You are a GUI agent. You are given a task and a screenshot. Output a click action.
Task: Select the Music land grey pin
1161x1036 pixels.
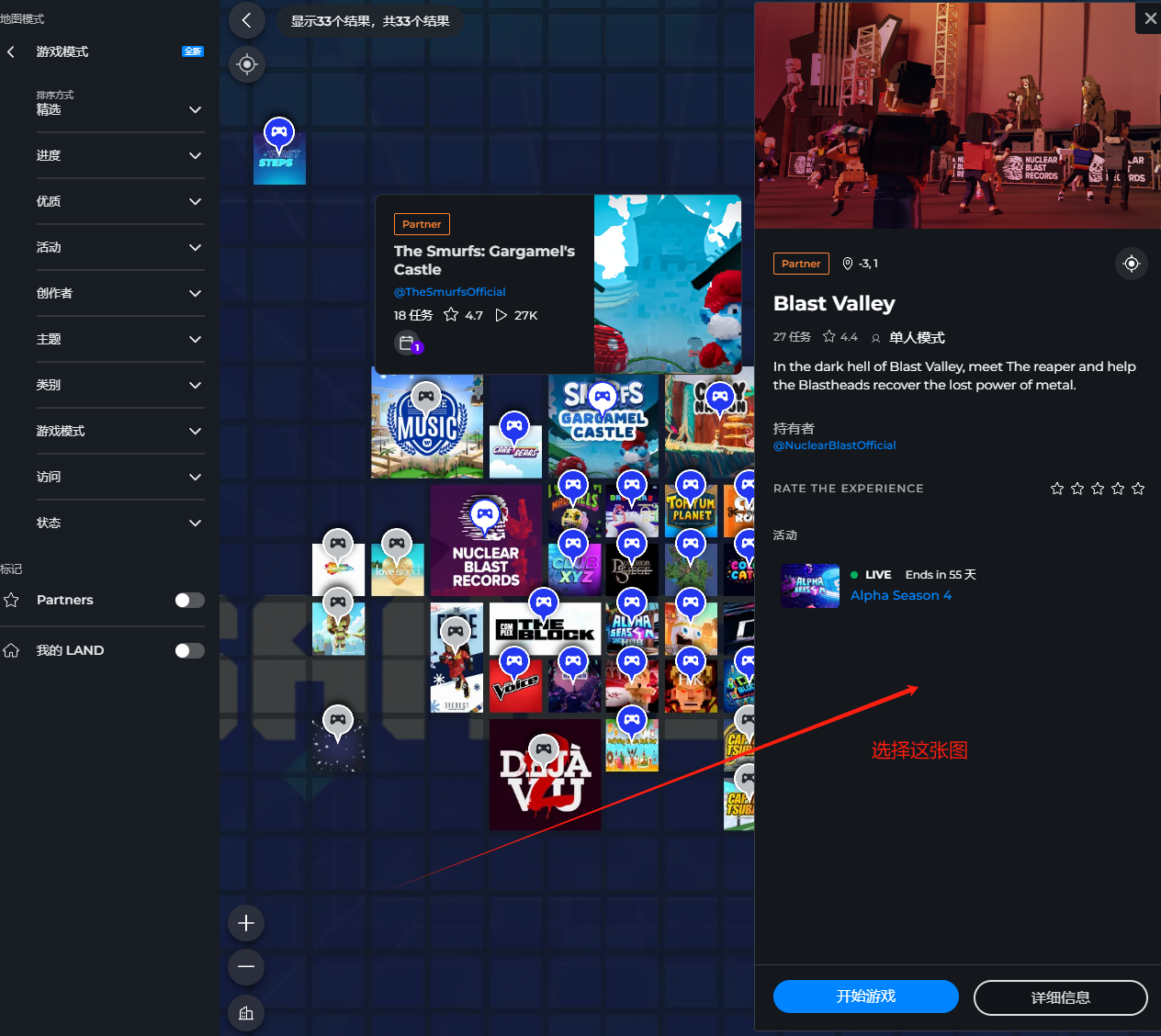coord(426,399)
